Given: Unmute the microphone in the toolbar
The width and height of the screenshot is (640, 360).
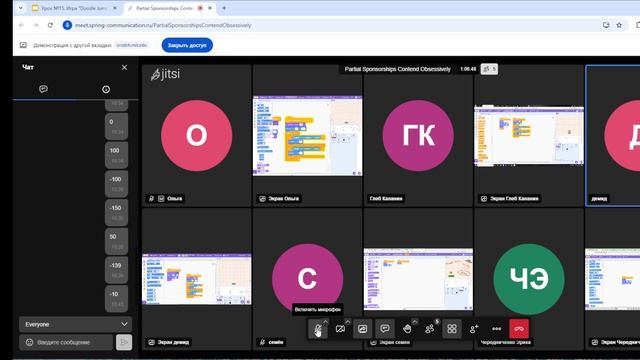Looking at the screenshot, I should click(x=318, y=329).
